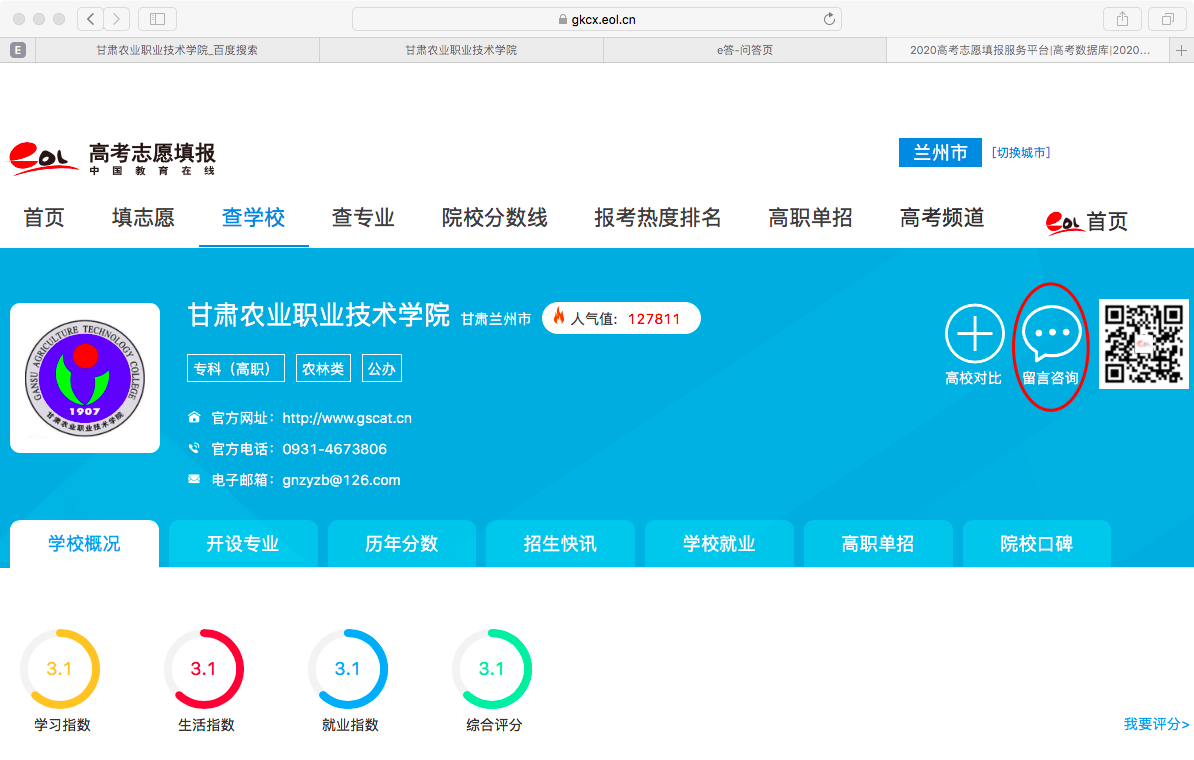Click the reload page icon
This screenshot has width=1194, height=760.
(828, 19)
